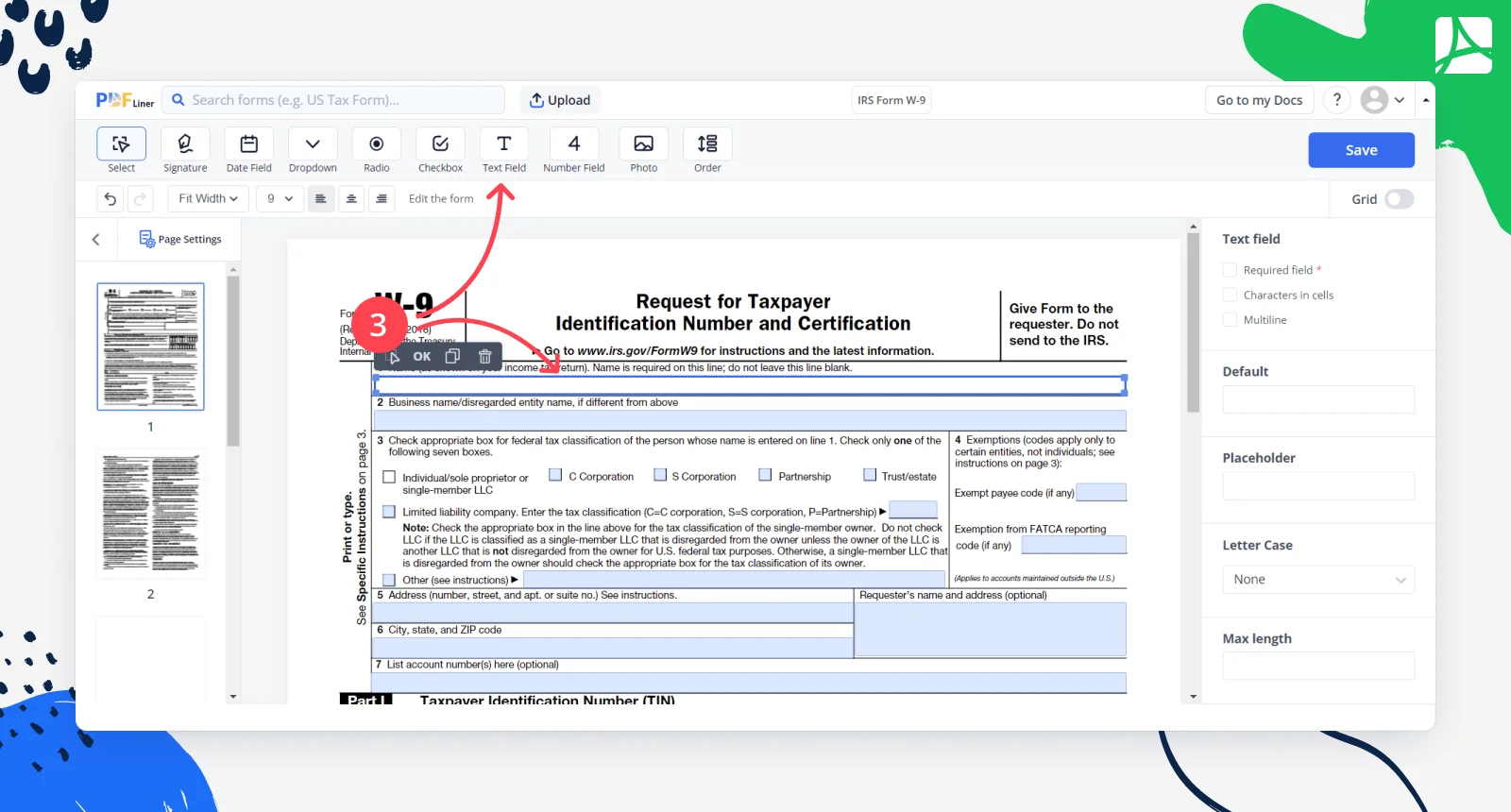Click the account numbers field line 7
Screen dimensions: 1511x812
[750, 682]
